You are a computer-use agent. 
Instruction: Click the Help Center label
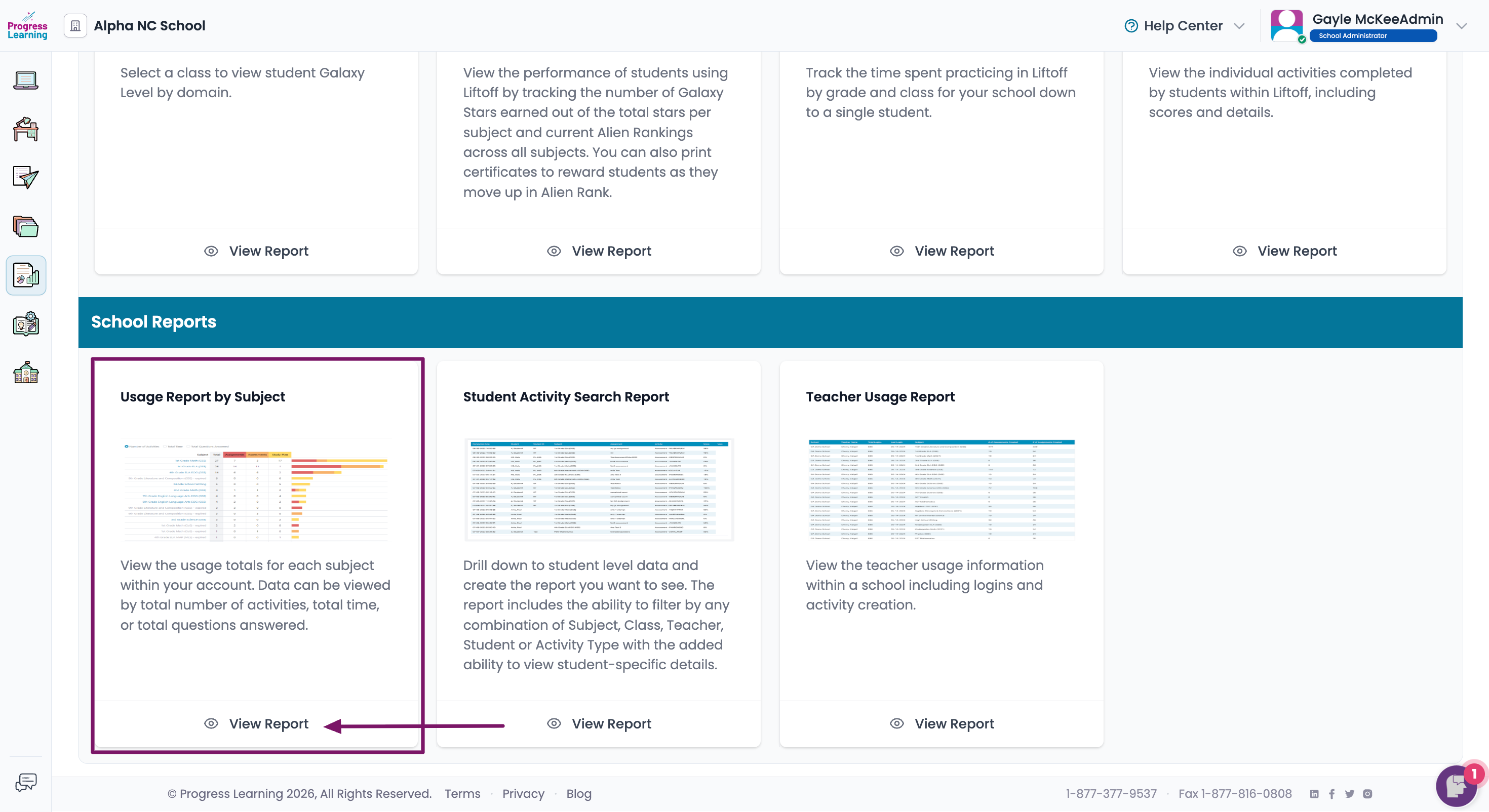(1183, 26)
